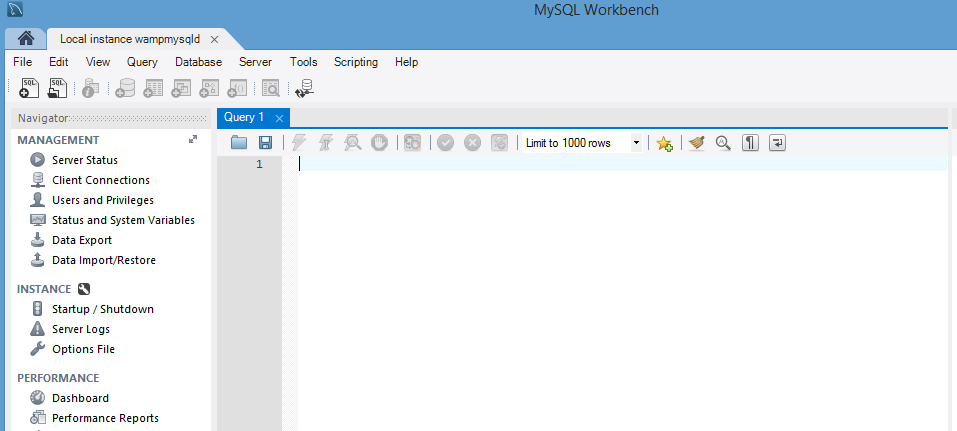957x431 pixels.
Task: Open a SQL script file from the toolbar
Action: coord(58,88)
